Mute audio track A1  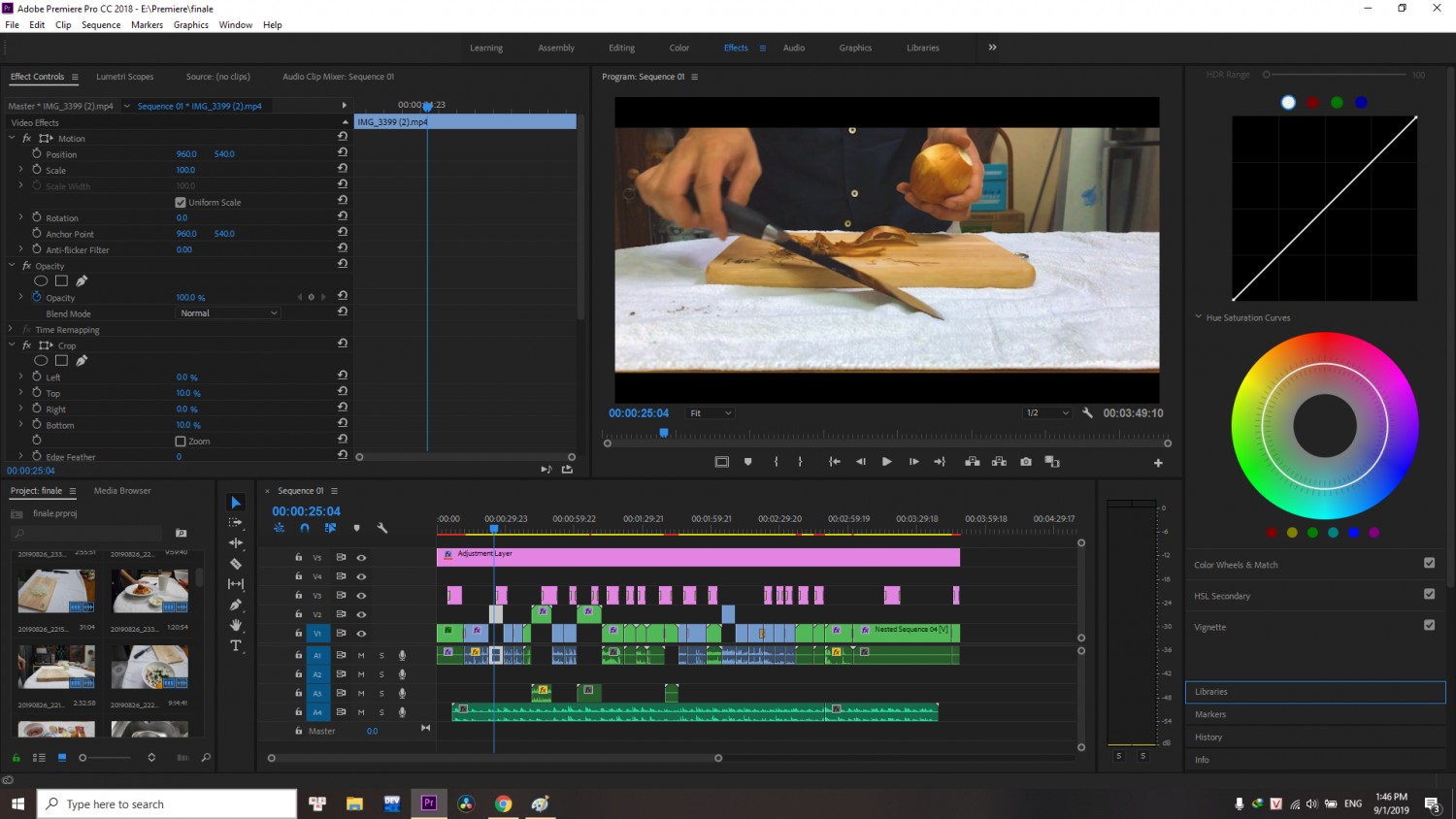point(361,655)
